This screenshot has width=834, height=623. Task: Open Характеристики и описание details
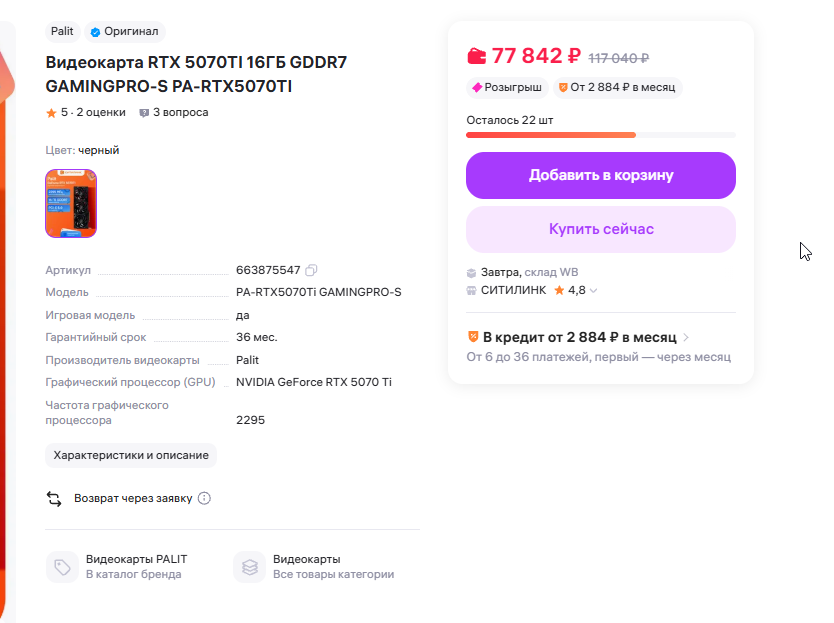pyautogui.click(x=131, y=455)
